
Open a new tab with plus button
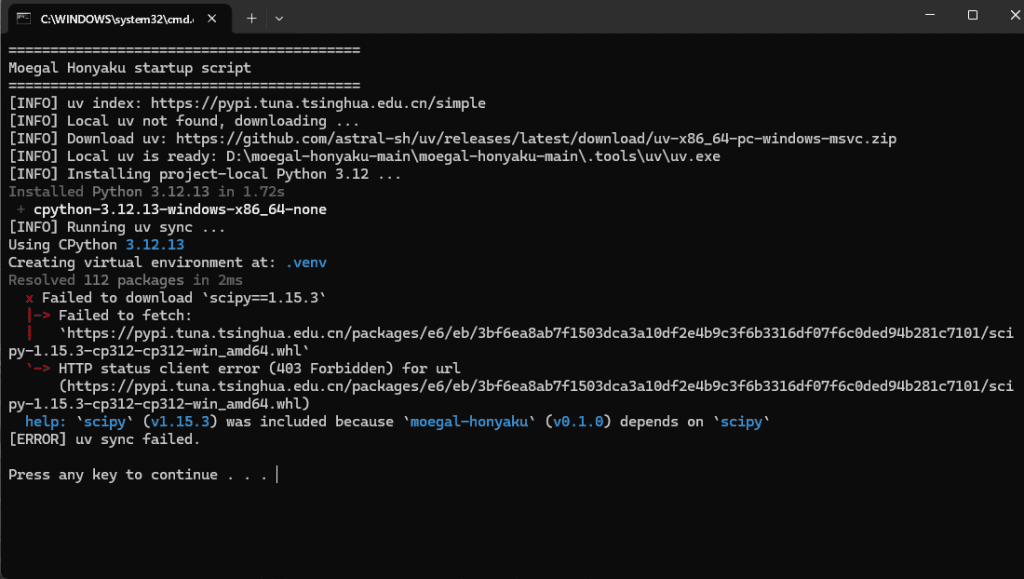(251, 18)
